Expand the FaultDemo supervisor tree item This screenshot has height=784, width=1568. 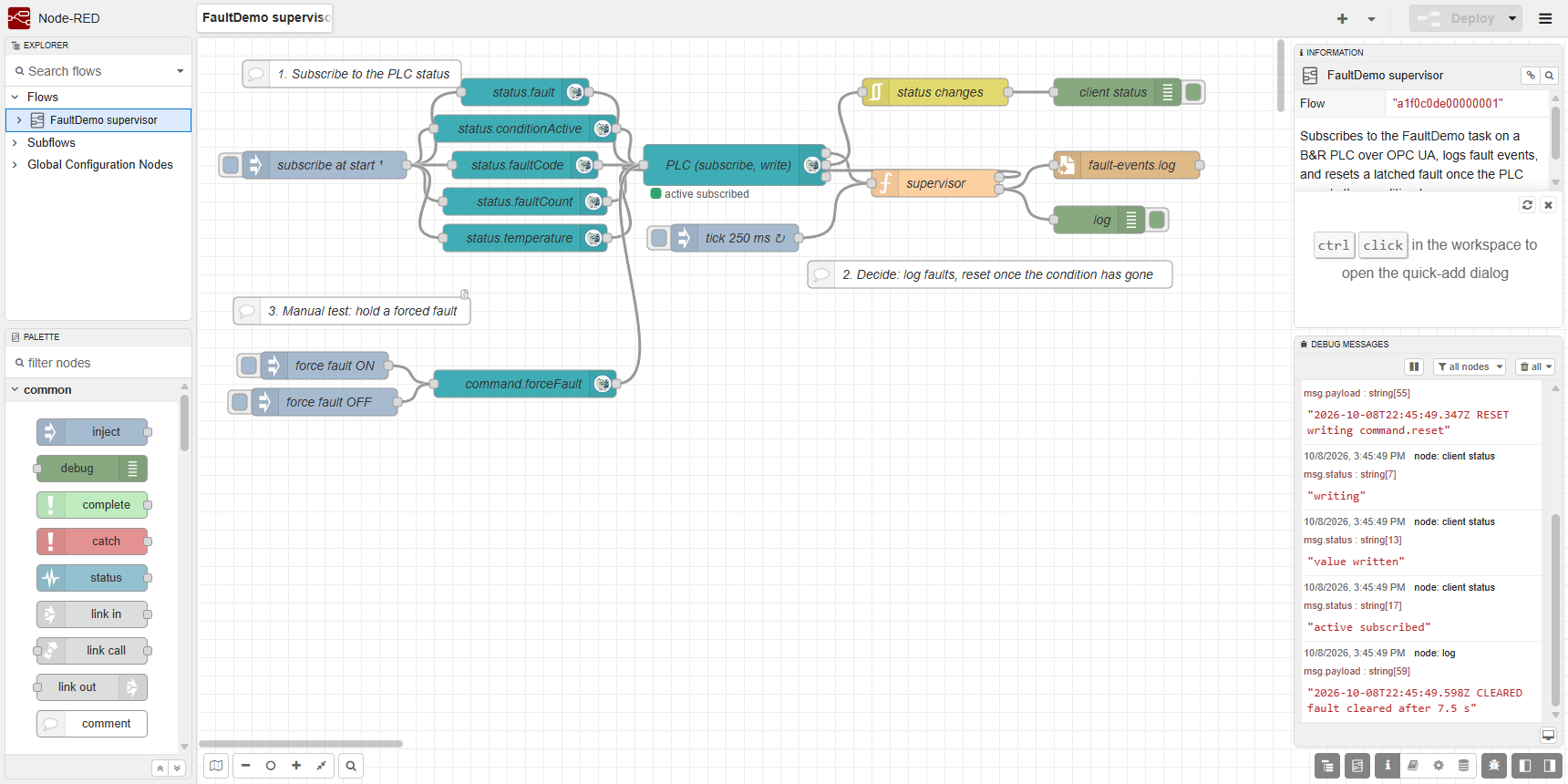pos(19,119)
